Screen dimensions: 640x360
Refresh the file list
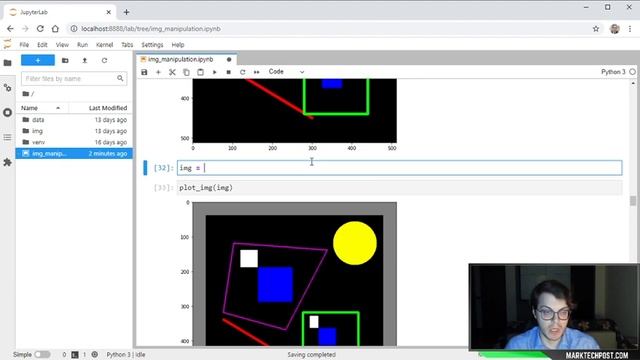(104, 60)
